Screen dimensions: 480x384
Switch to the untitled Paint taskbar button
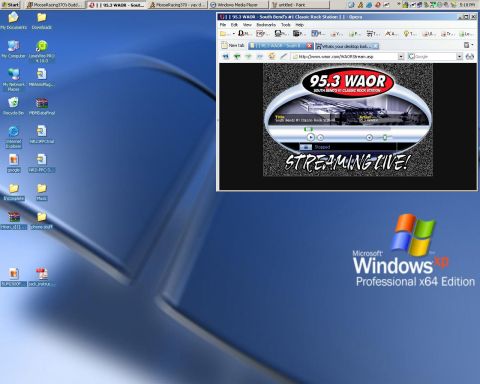pyautogui.click(x=299, y=5)
